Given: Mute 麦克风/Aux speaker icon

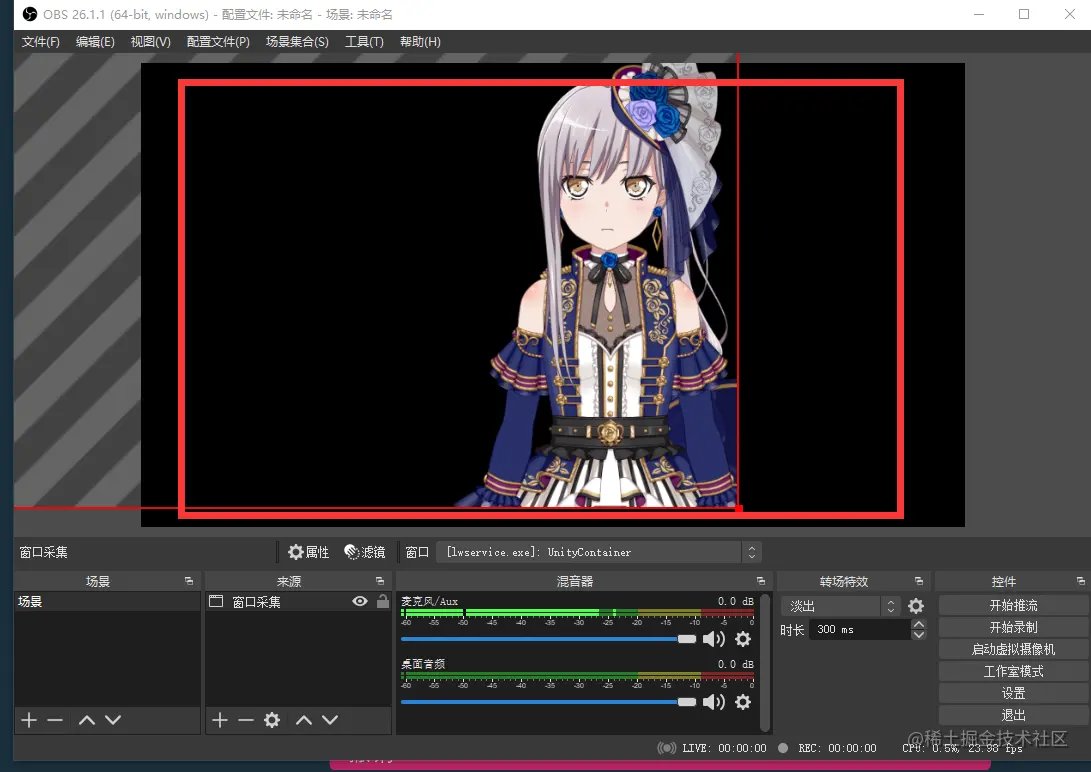Looking at the screenshot, I should click(x=714, y=639).
